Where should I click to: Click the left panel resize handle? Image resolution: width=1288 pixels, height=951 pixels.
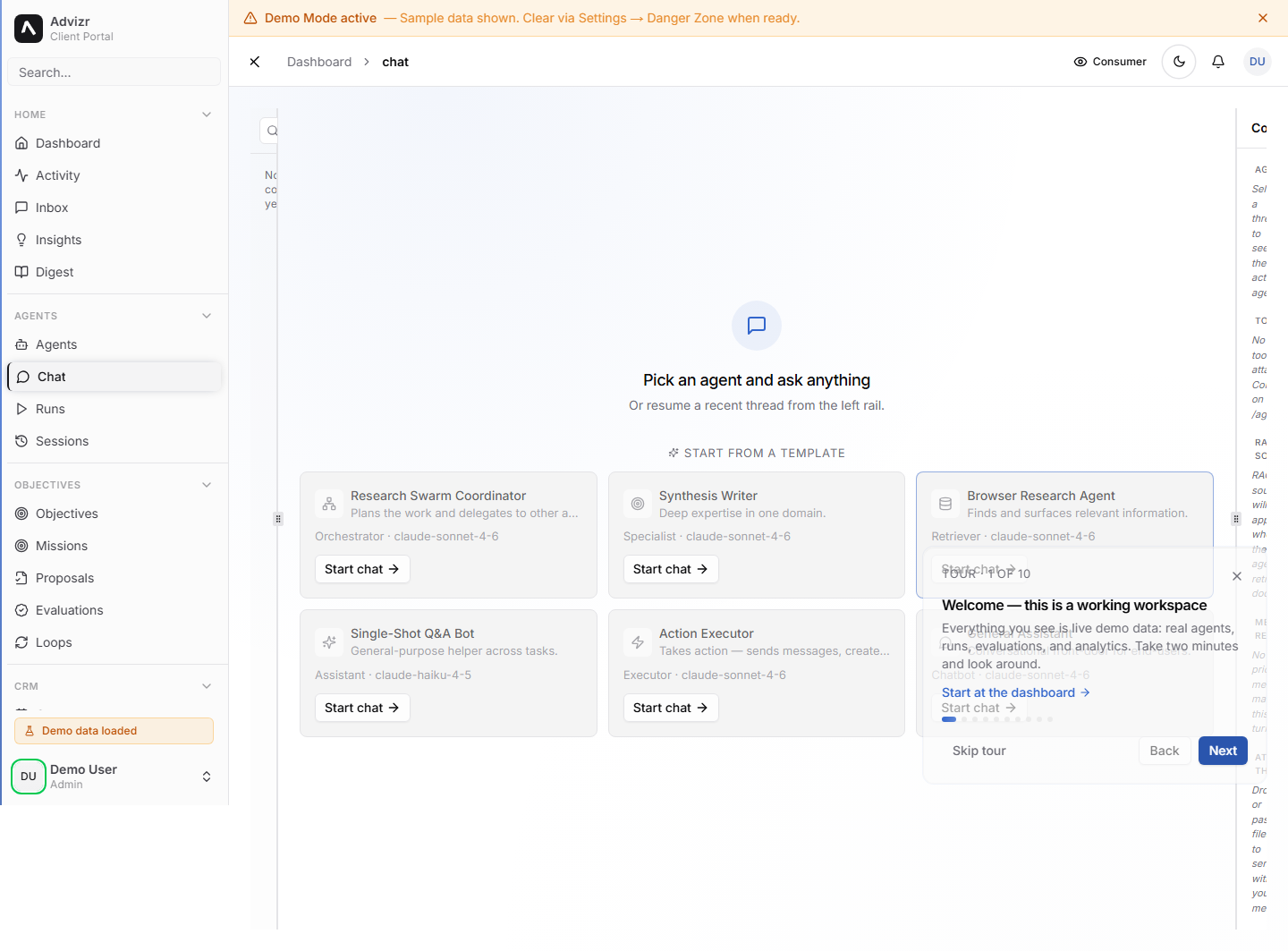278,519
